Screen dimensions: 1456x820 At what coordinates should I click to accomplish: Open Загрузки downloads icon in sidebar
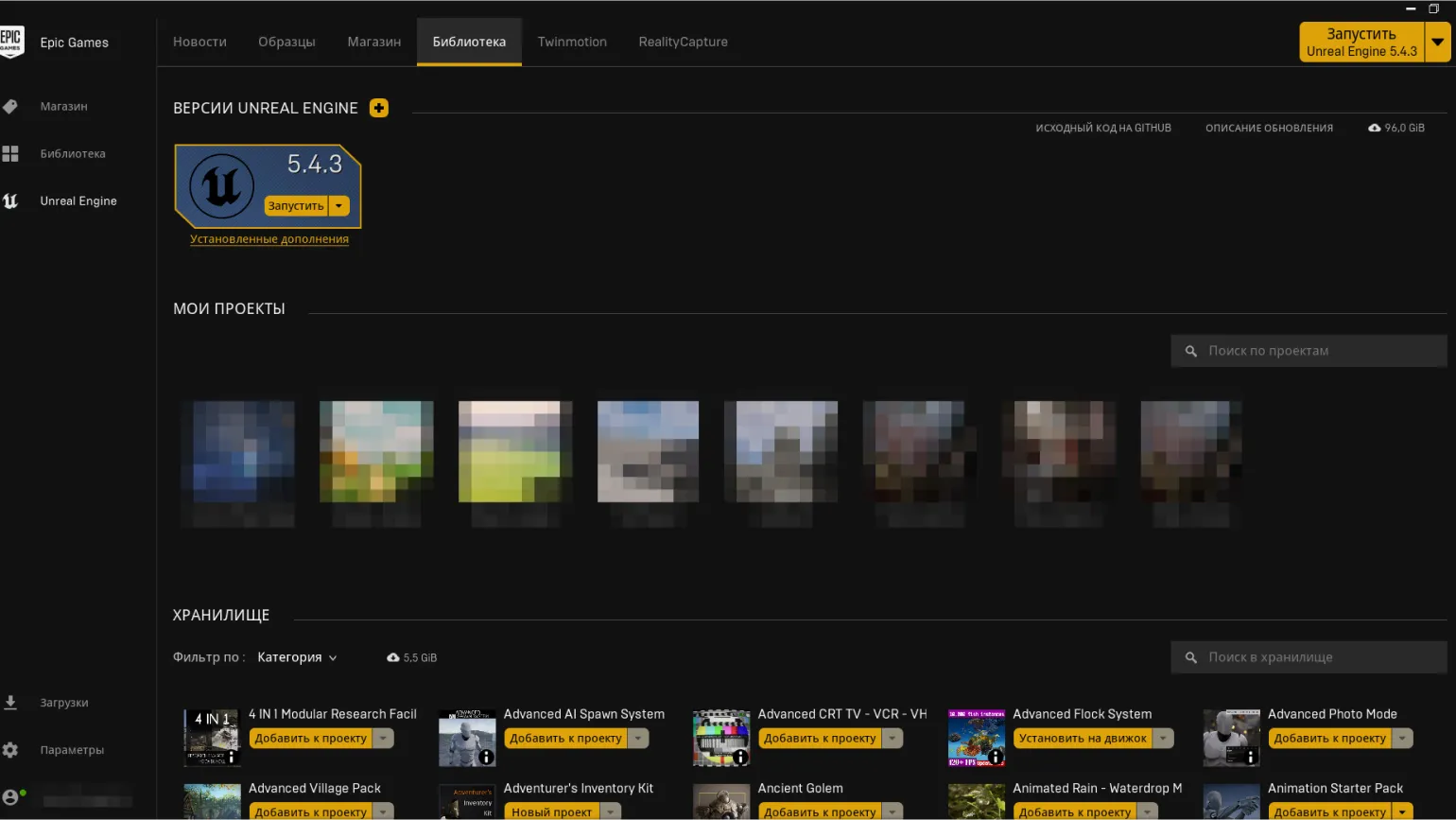pyautogui.click(x=10, y=703)
